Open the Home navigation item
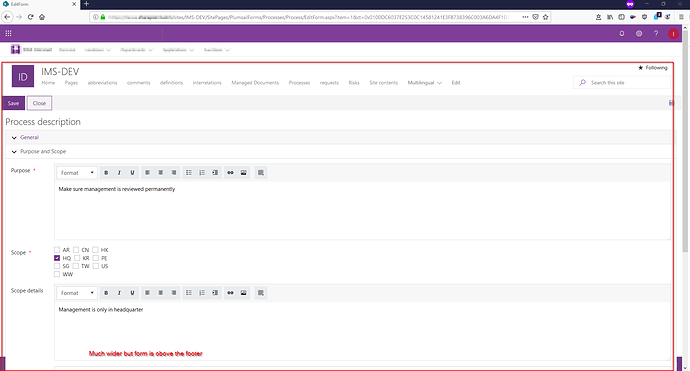 tap(48, 83)
